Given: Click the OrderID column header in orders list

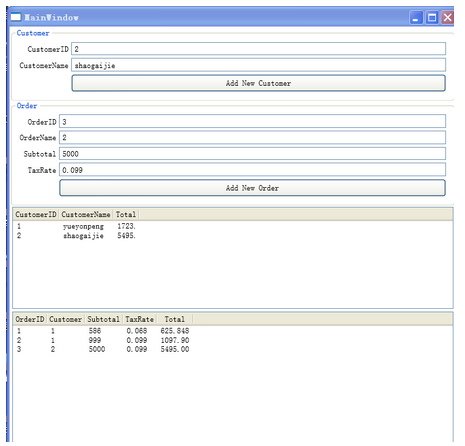Looking at the screenshot, I should pyautogui.click(x=30, y=319).
